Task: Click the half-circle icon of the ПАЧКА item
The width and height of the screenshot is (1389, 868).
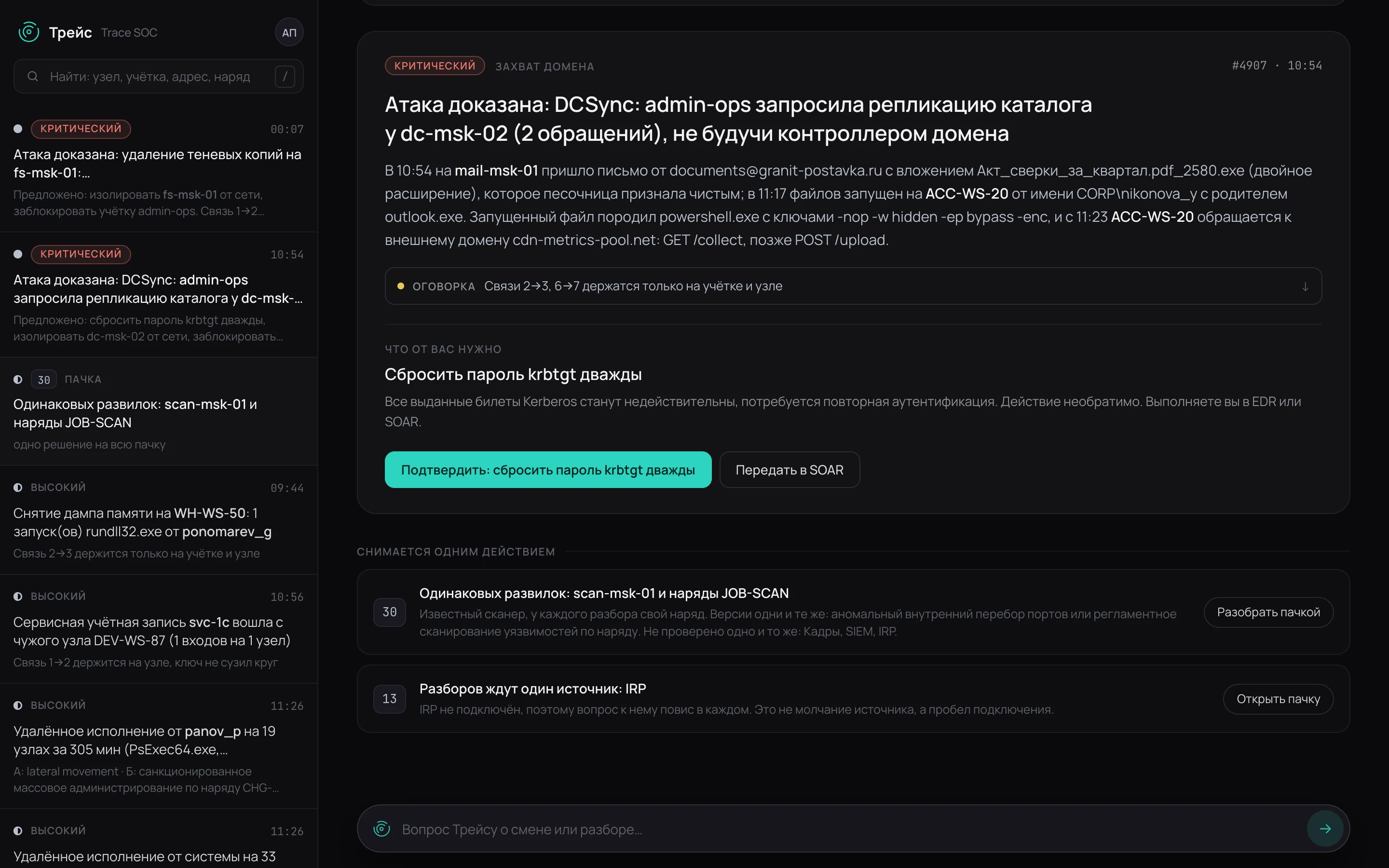Action: pyautogui.click(x=18, y=380)
